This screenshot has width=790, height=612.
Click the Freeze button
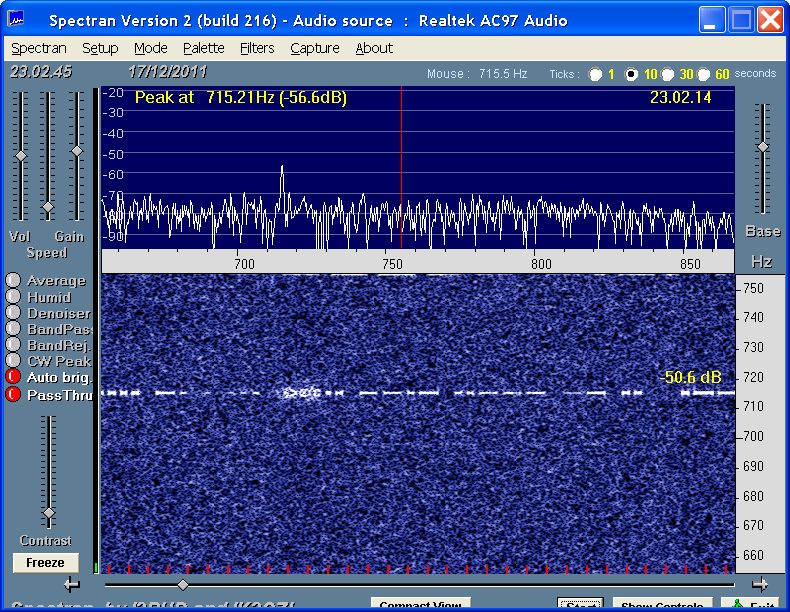[x=45, y=563]
